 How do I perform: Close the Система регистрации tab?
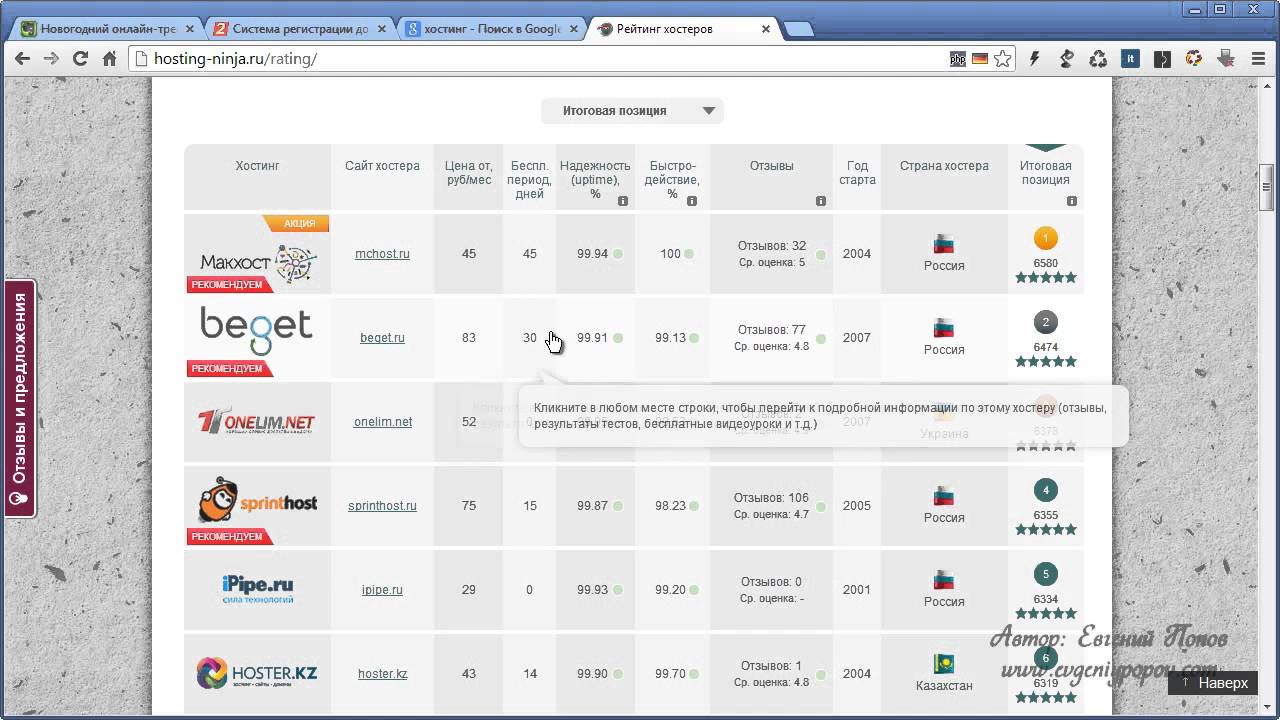pos(382,29)
